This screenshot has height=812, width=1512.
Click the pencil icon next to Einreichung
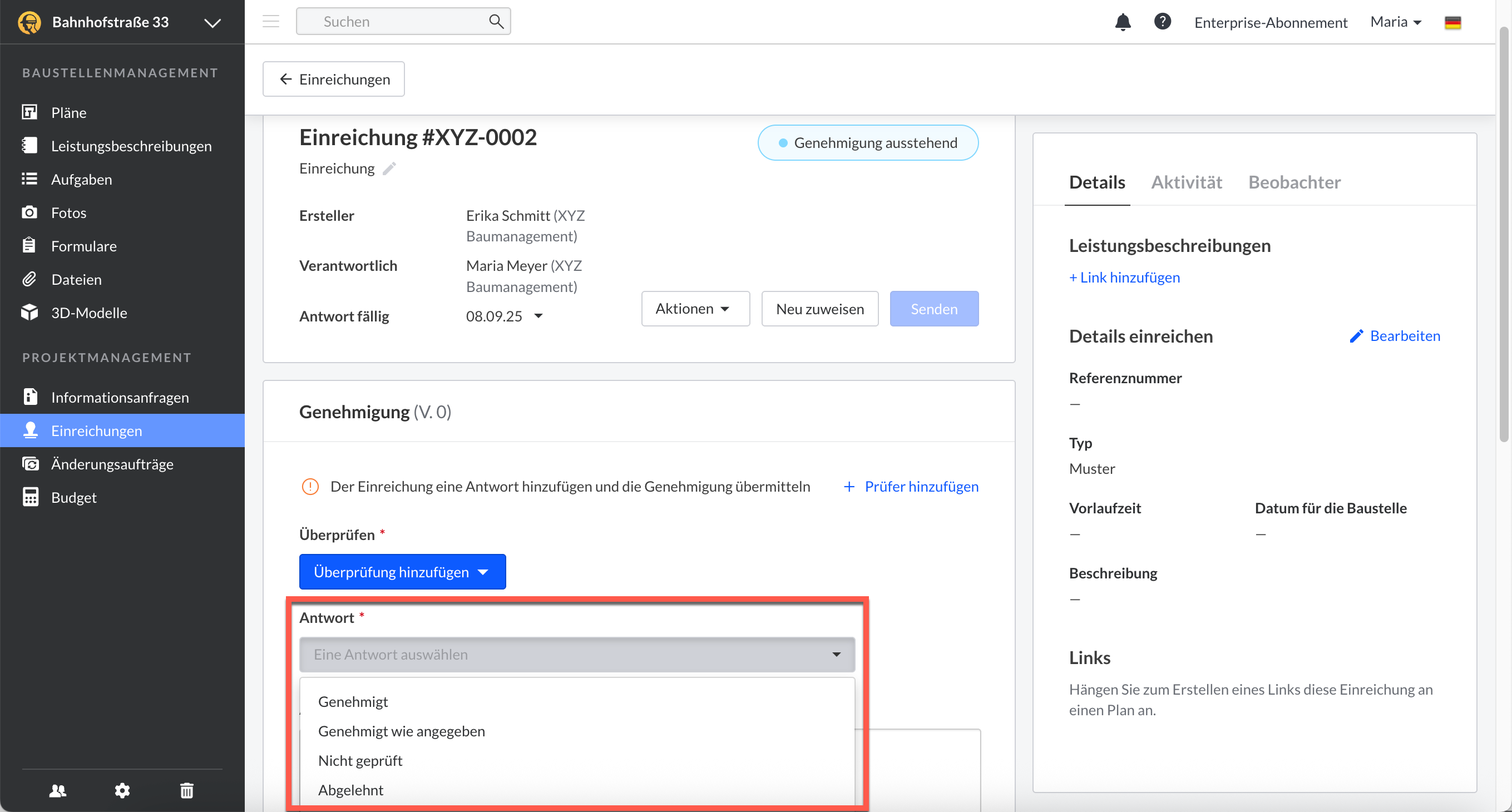pos(389,169)
